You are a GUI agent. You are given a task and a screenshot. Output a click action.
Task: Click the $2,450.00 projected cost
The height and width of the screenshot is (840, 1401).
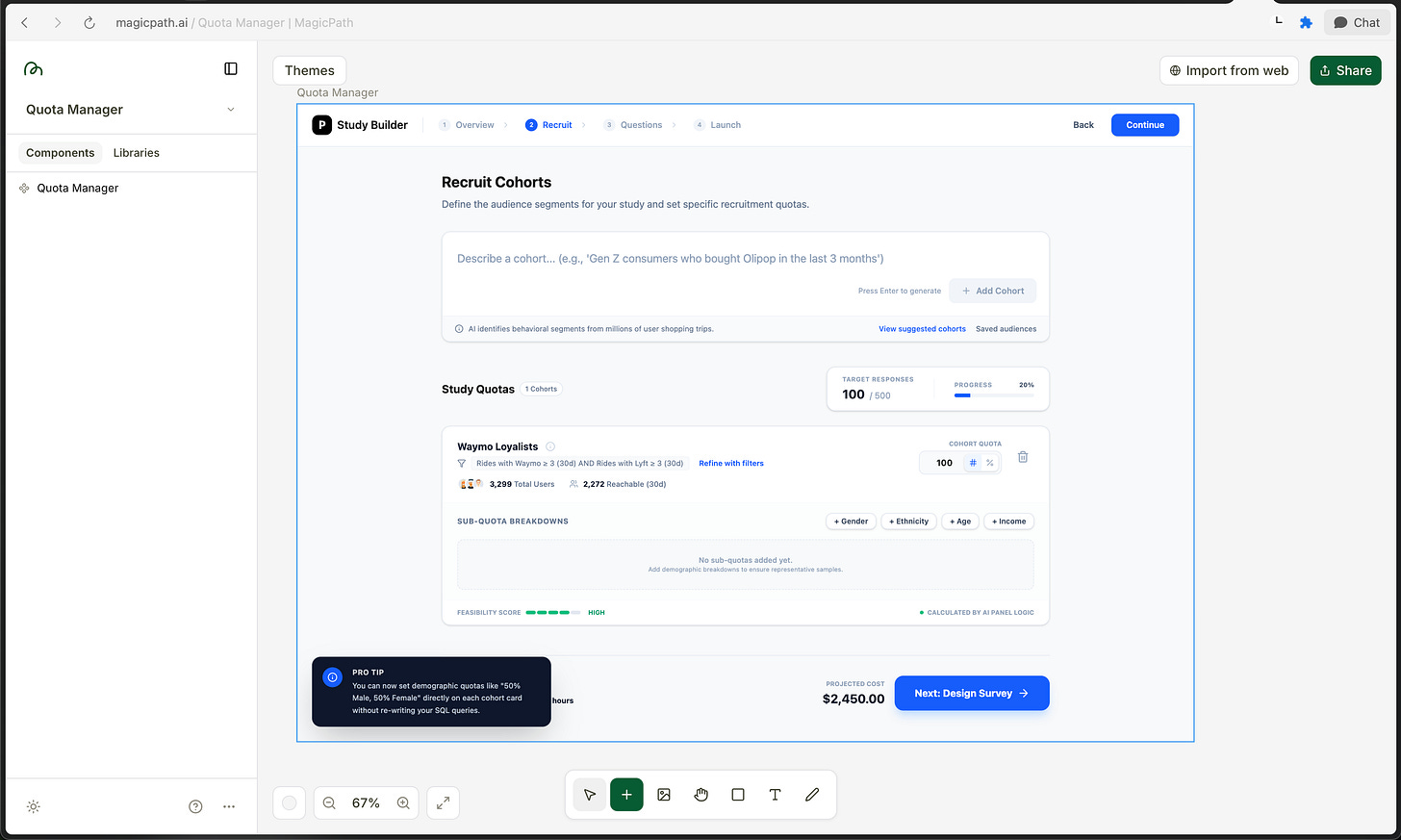[853, 699]
